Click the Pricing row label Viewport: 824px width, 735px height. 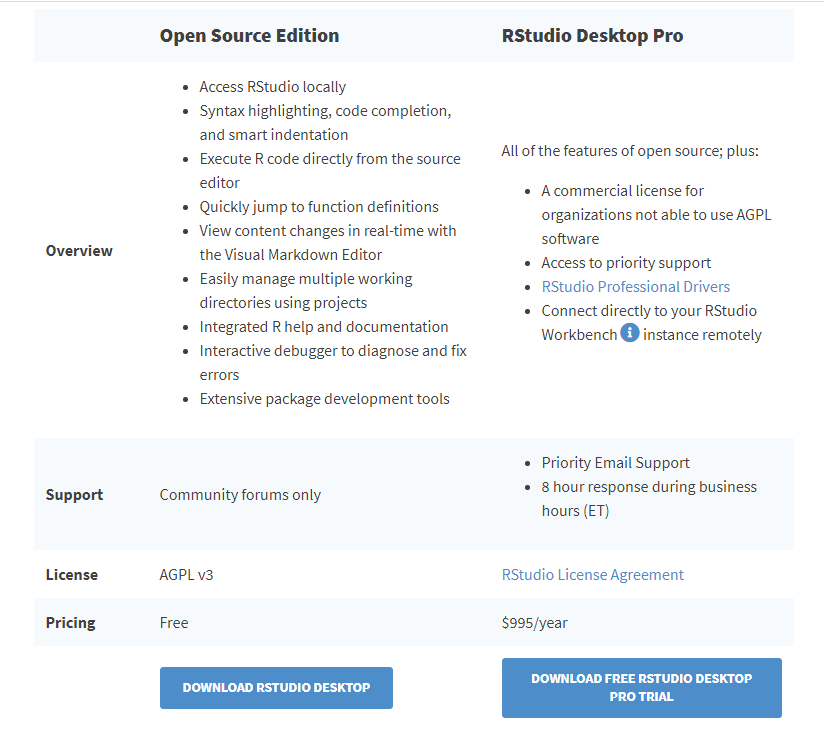70,623
